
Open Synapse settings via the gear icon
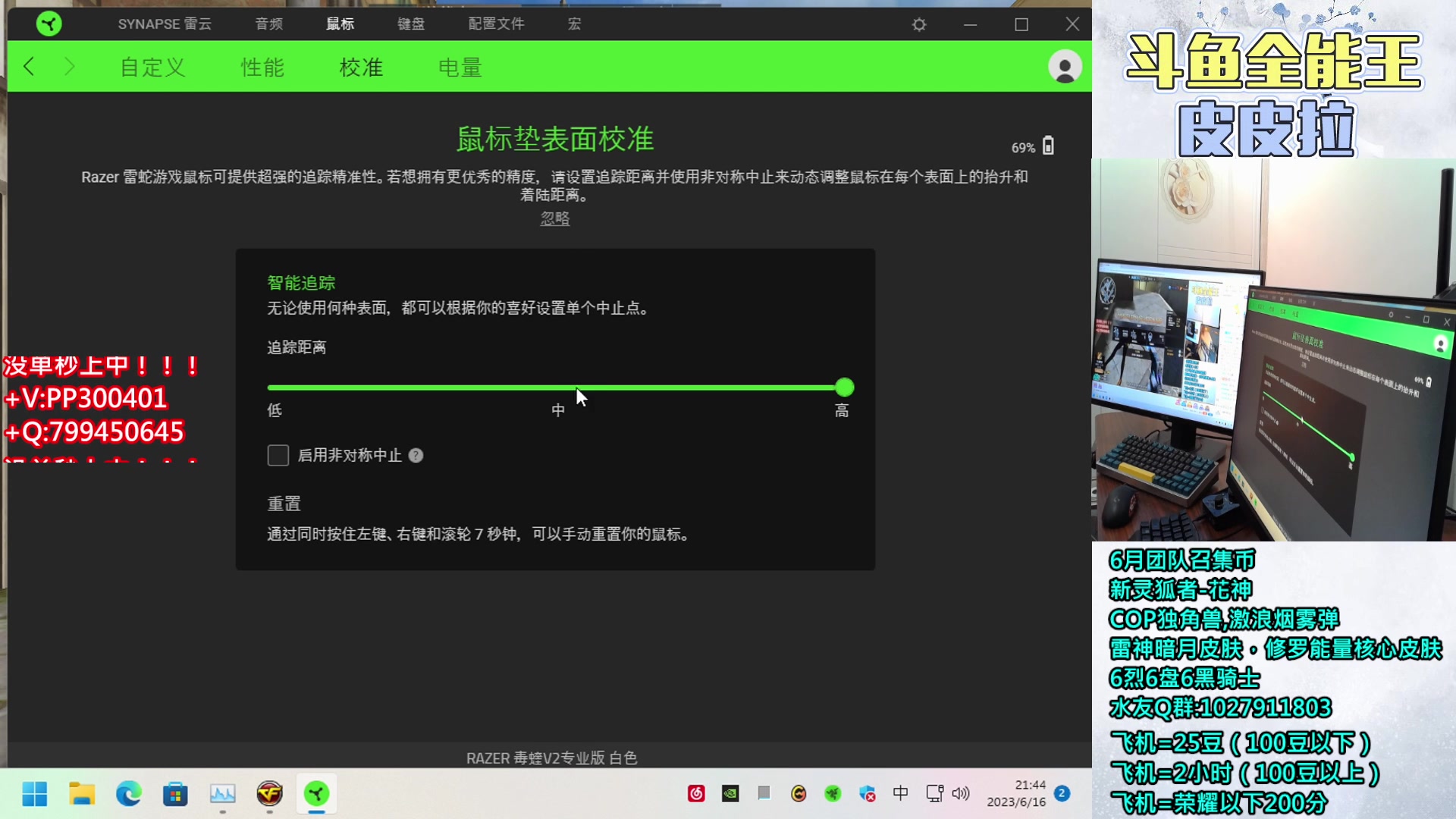[x=918, y=24]
